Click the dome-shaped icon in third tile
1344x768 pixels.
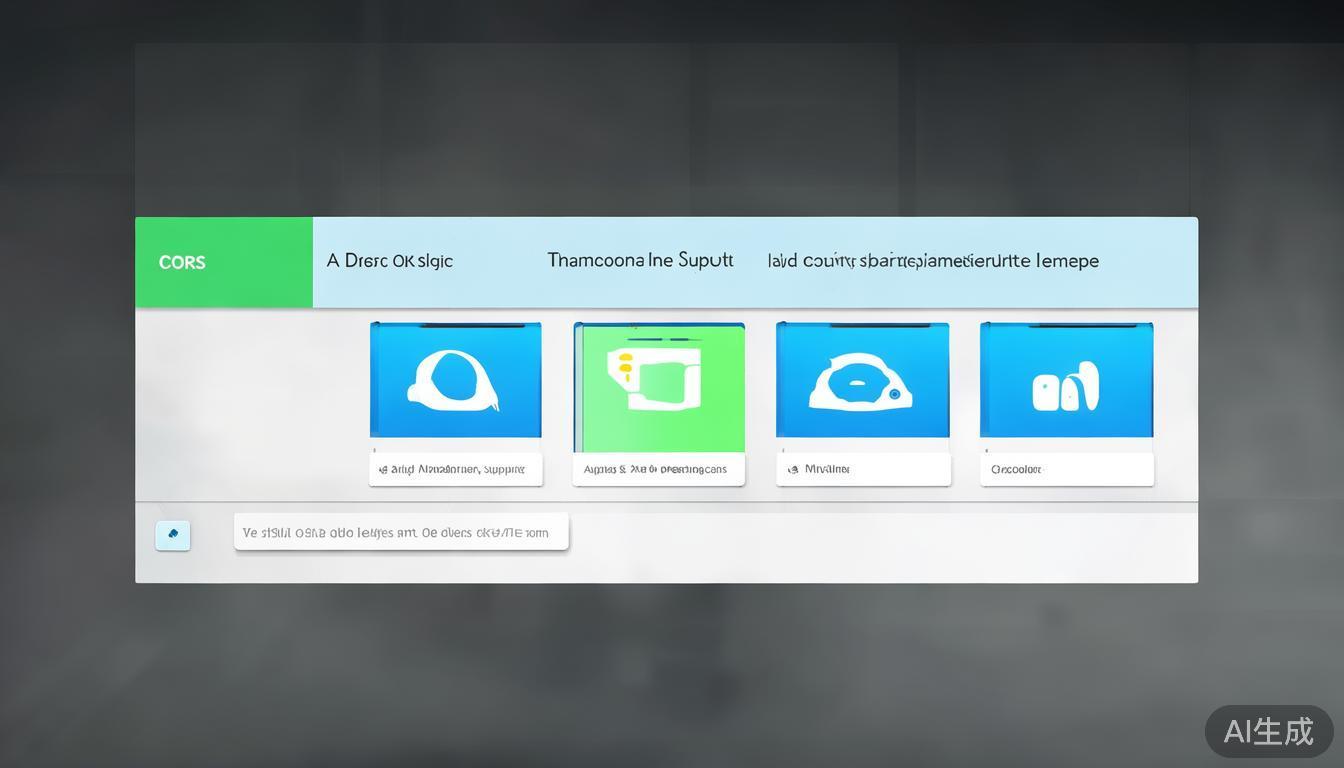tap(860, 384)
